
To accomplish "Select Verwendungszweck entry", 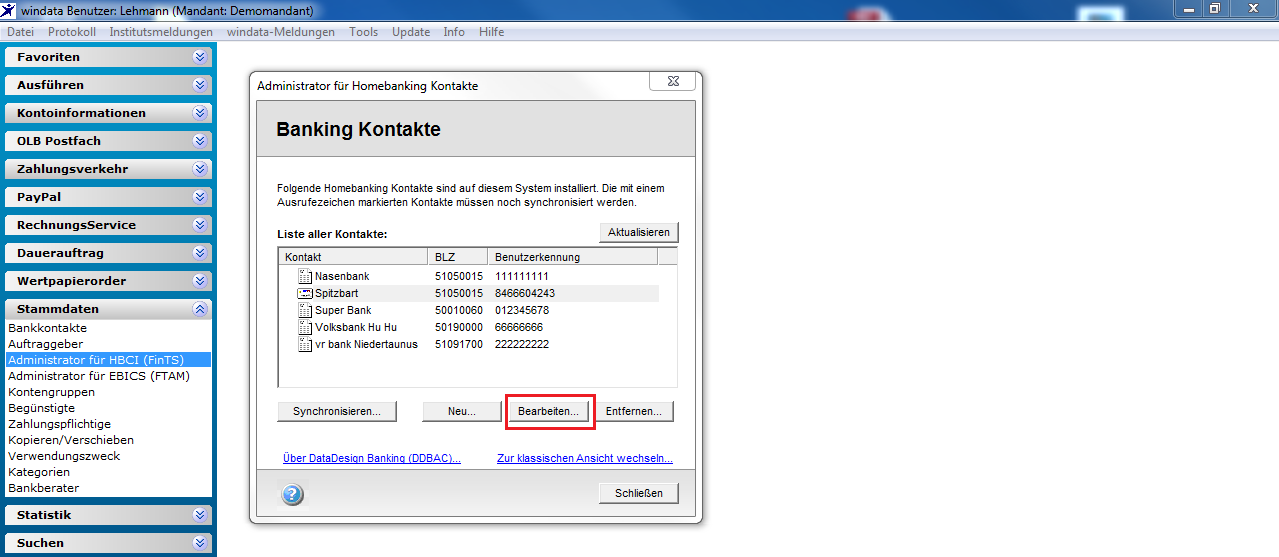I will [63, 456].
